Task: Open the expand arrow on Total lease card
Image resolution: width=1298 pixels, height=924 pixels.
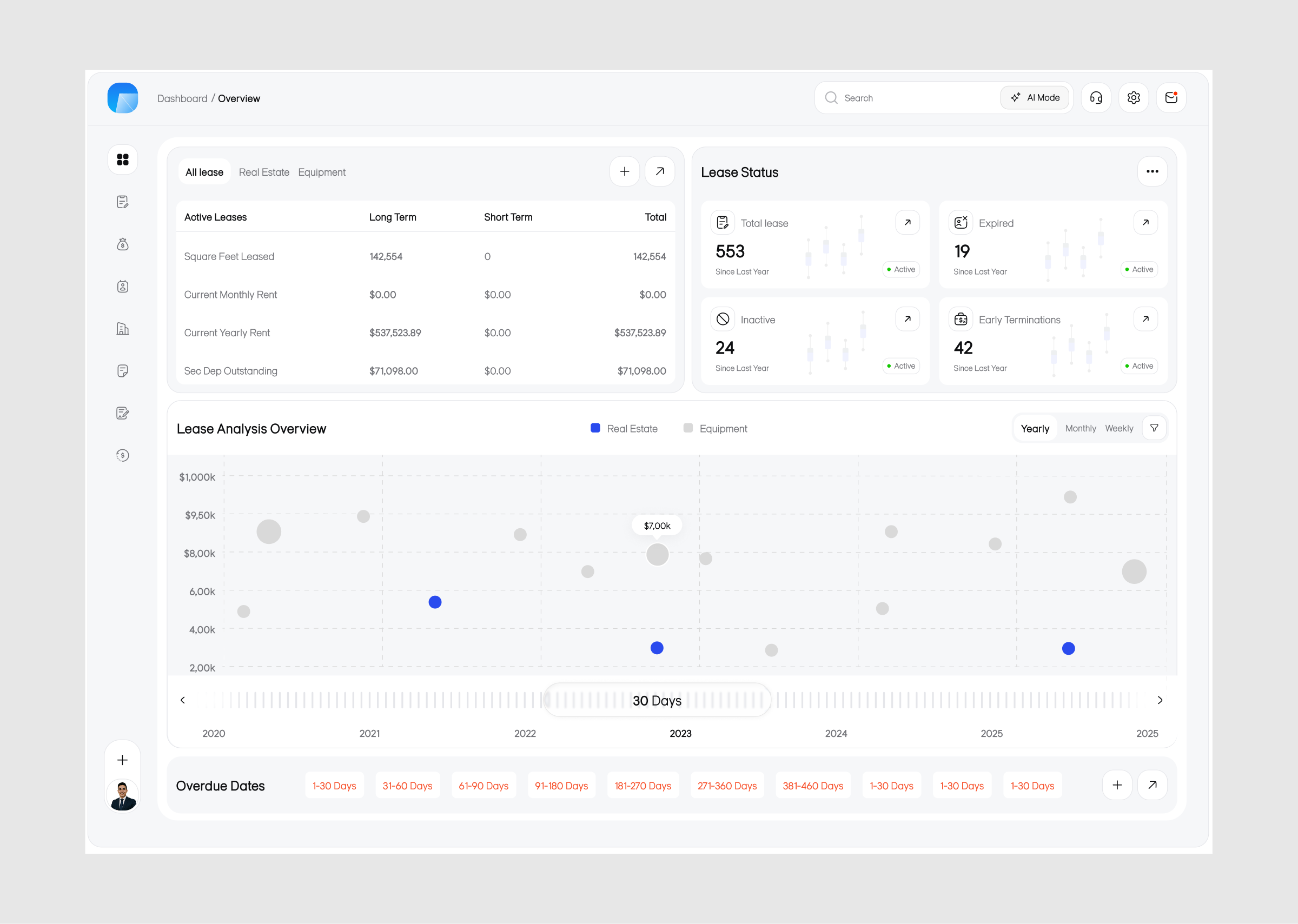Action: point(907,222)
